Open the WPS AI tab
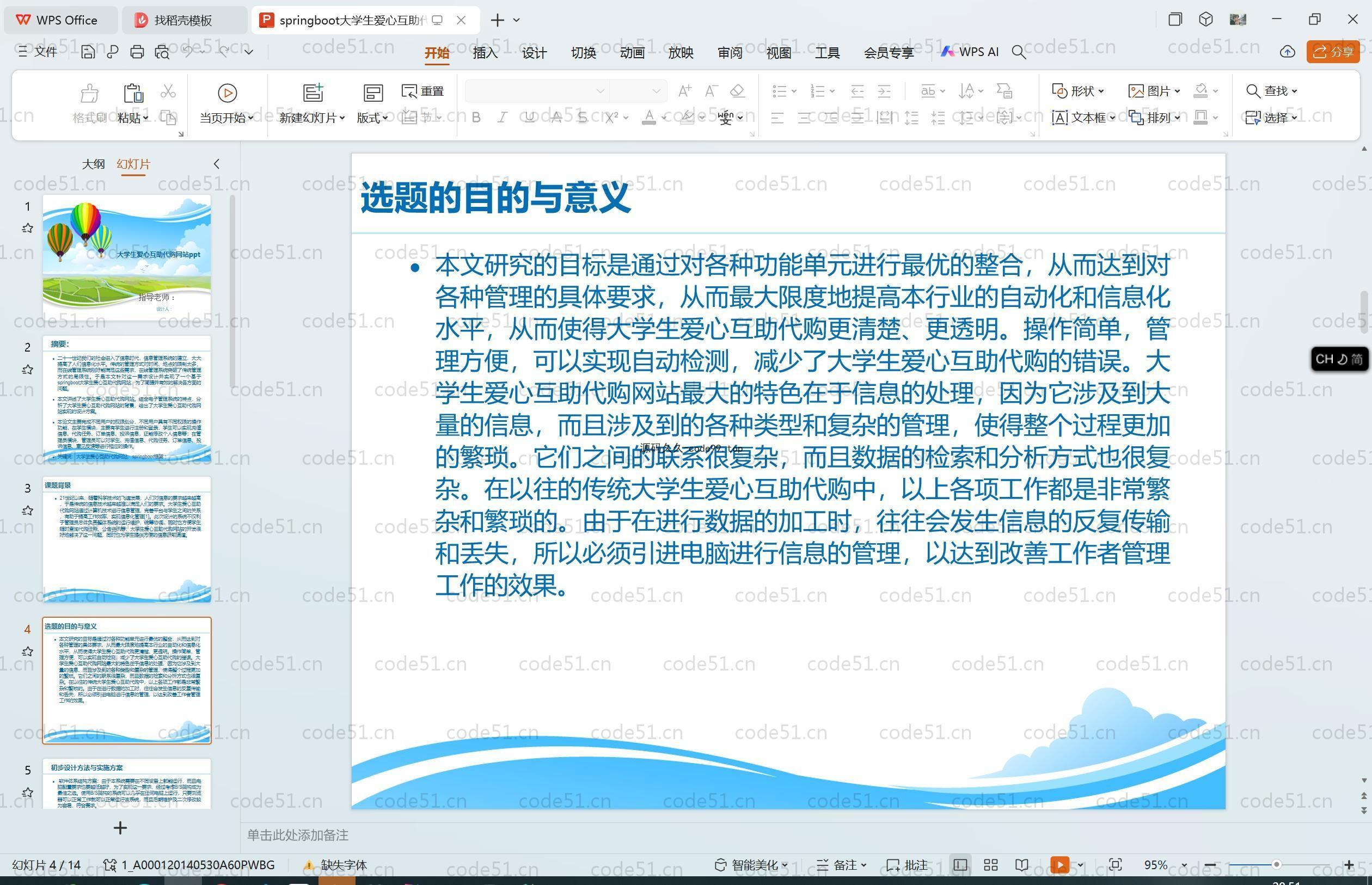Screen dimensions: 1372x885 tap(970, 52)
